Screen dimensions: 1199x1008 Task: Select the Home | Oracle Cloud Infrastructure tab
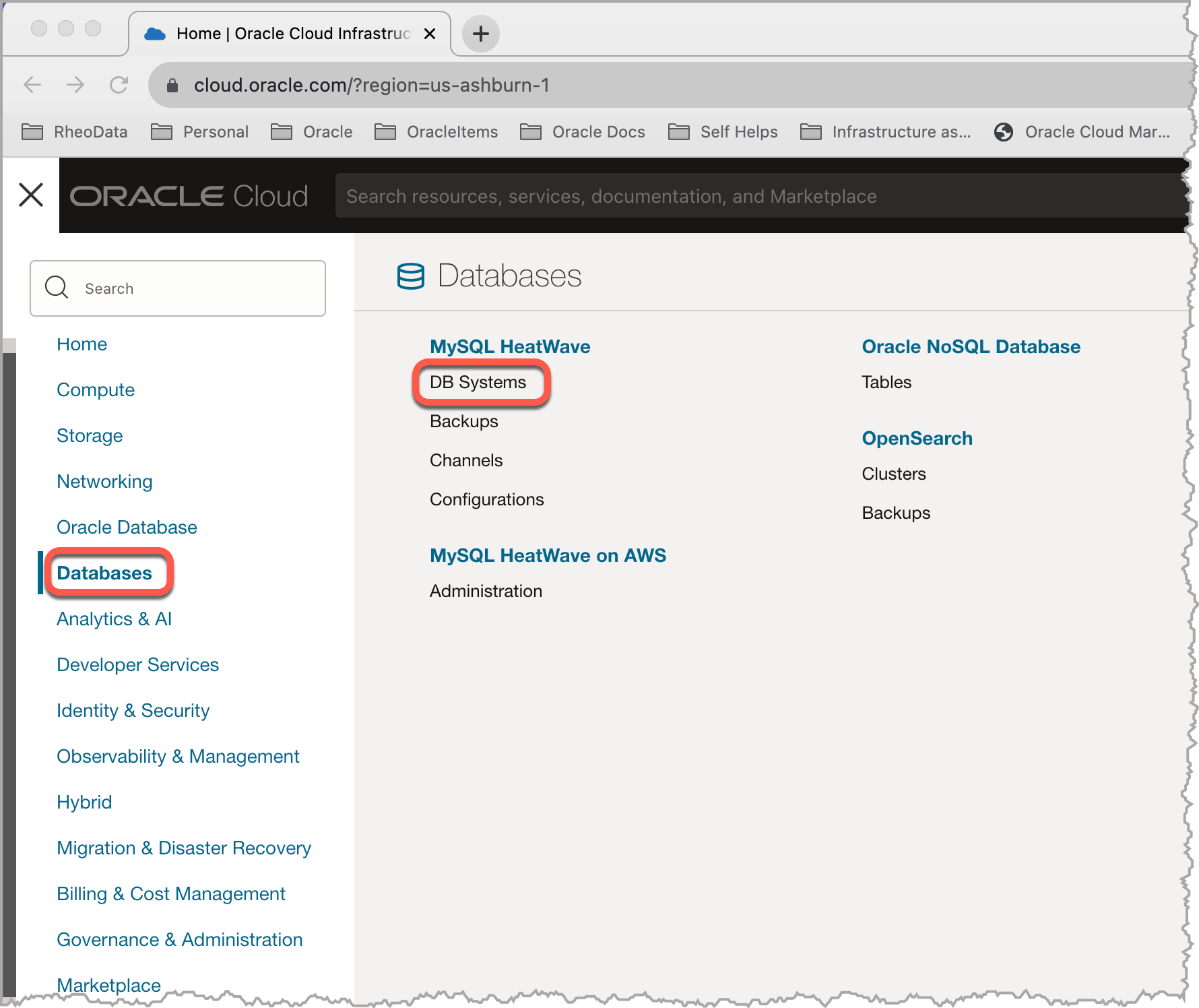point(290,34)
